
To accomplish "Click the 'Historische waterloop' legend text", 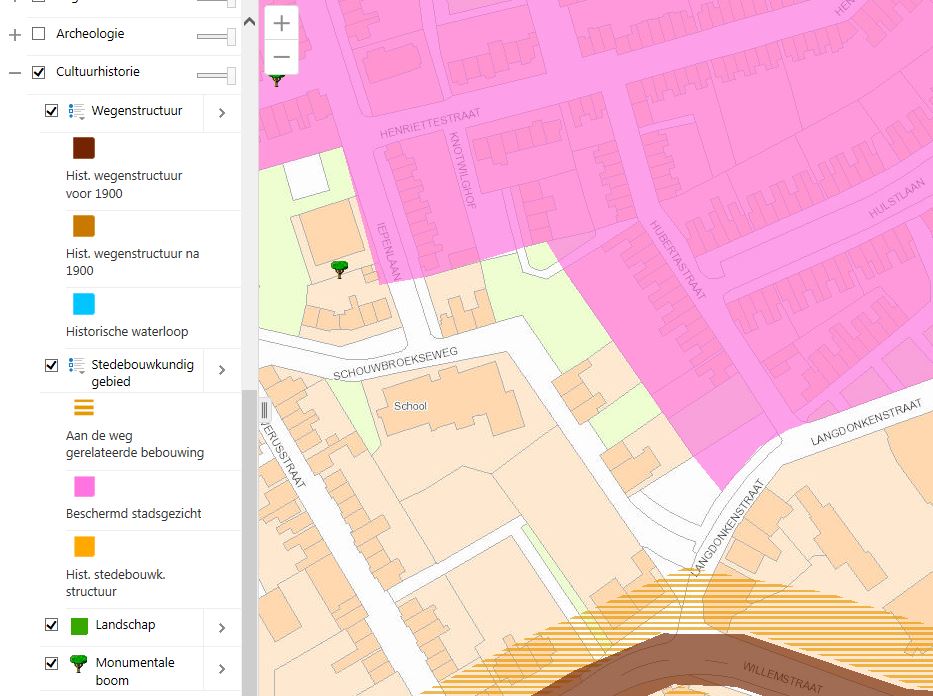I will [x=127, y=331].
